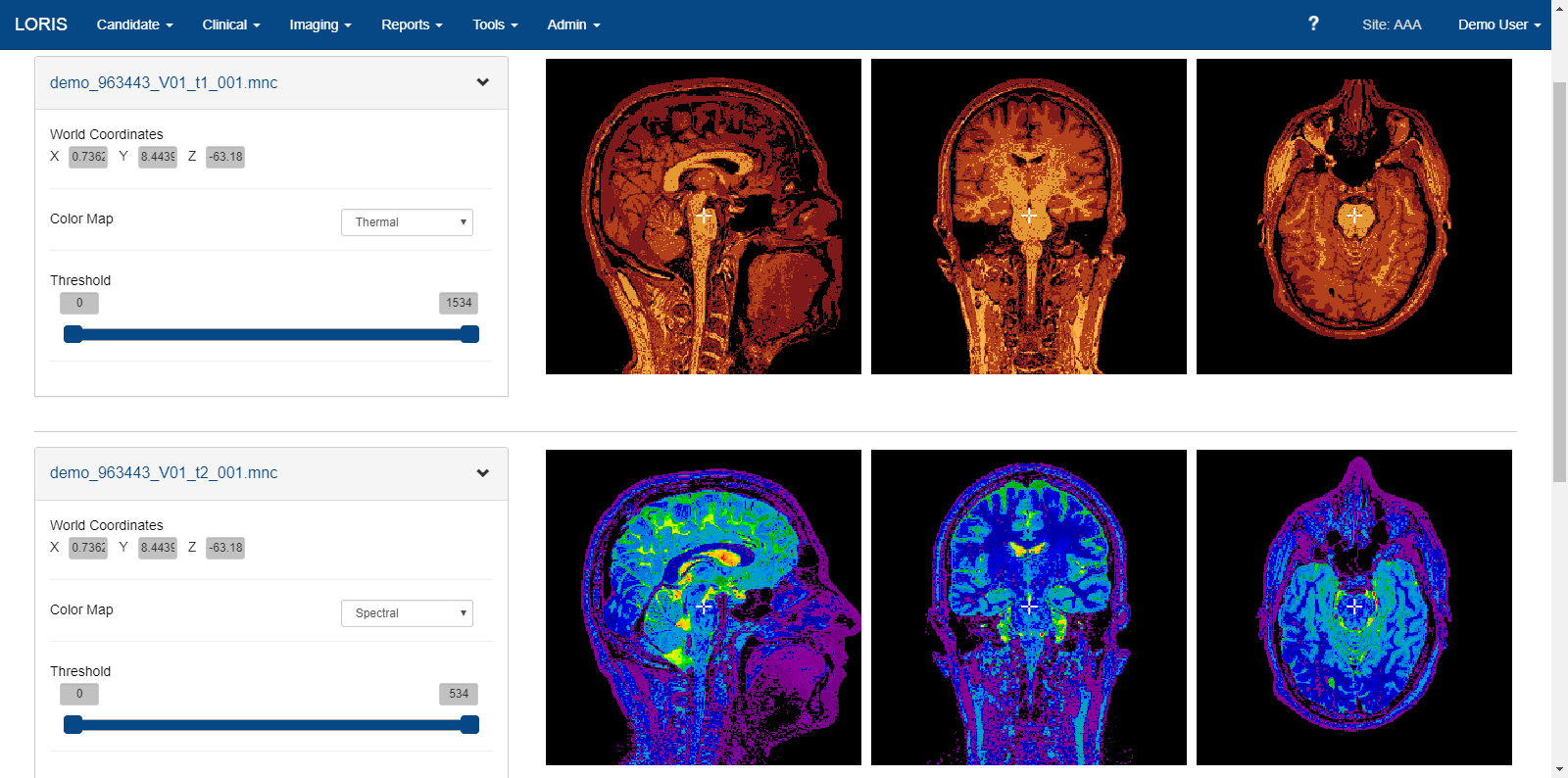Open the Thermal color map dropdown
This screenshot has width=1568, height=778.
[x=407, y=222]
